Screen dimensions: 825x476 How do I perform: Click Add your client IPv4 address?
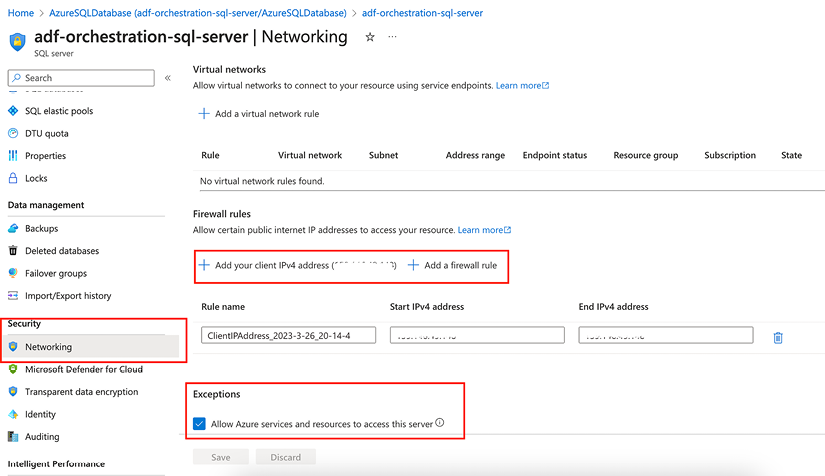pos(297,265)
